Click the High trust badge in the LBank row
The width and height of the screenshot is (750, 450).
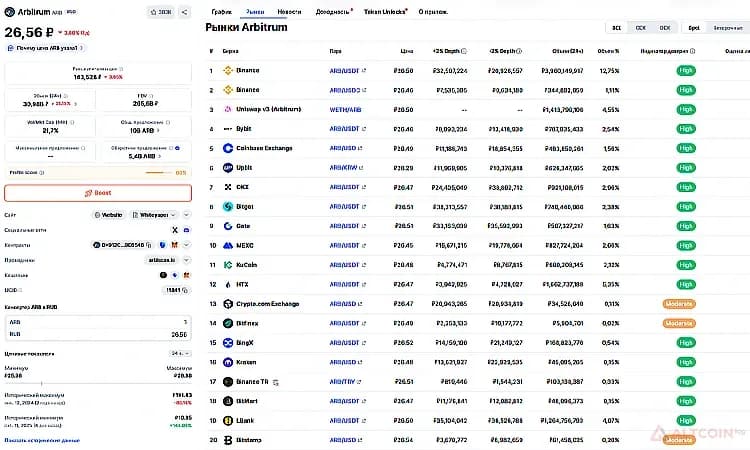pyautogui.click(x=686, y=421)
